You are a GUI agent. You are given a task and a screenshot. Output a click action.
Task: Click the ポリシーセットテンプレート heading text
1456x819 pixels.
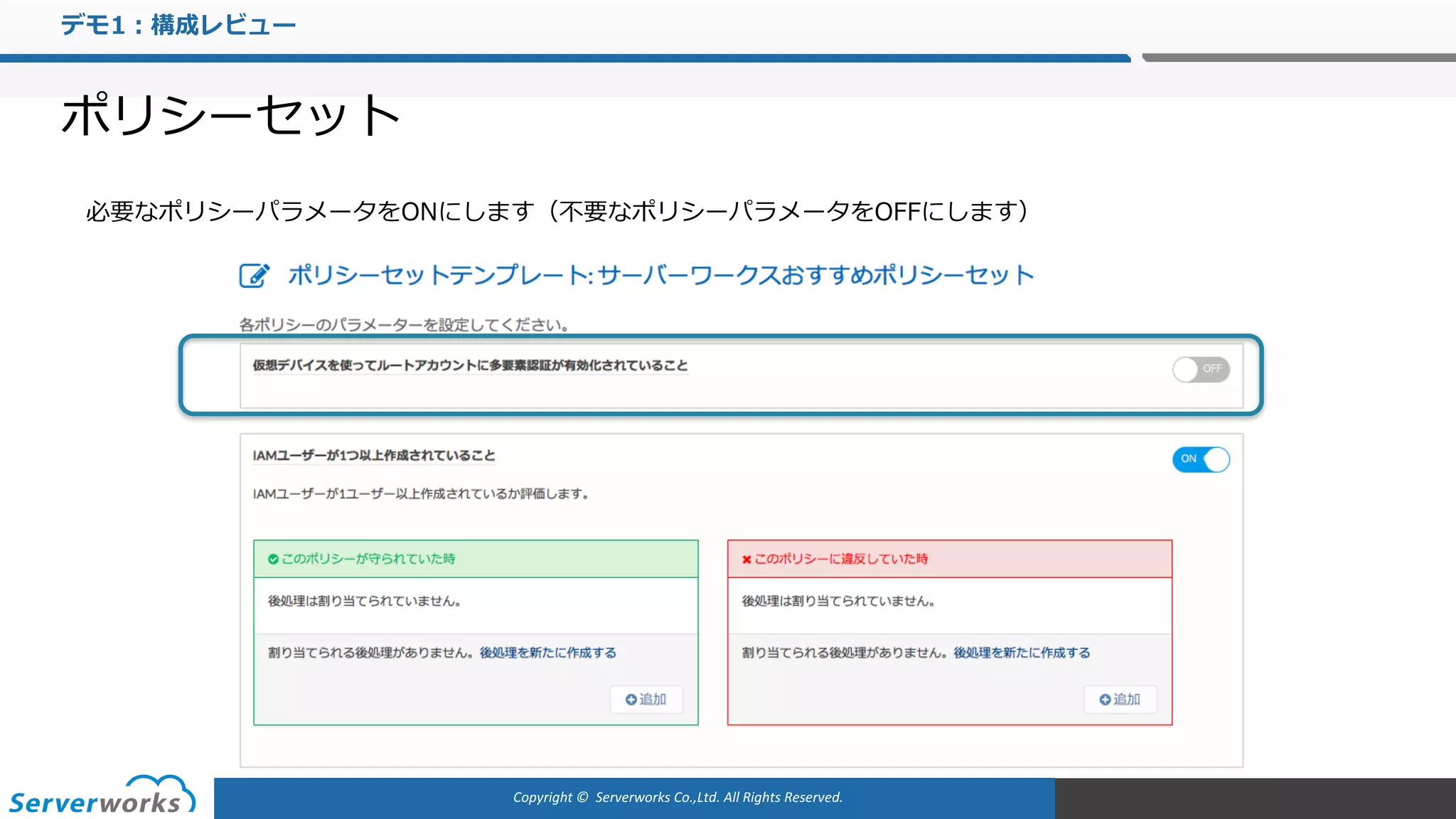(x=660, y=275)
